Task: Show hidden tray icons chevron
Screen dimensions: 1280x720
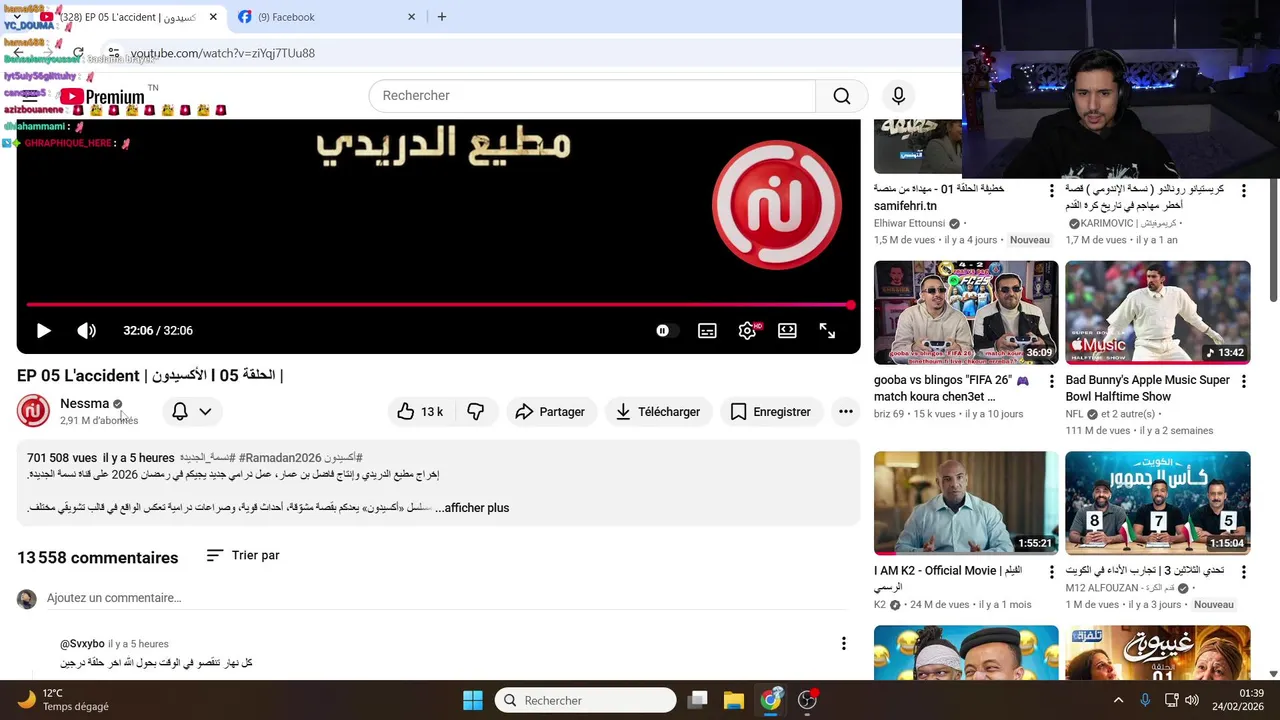Action: tap(1118, 700)
